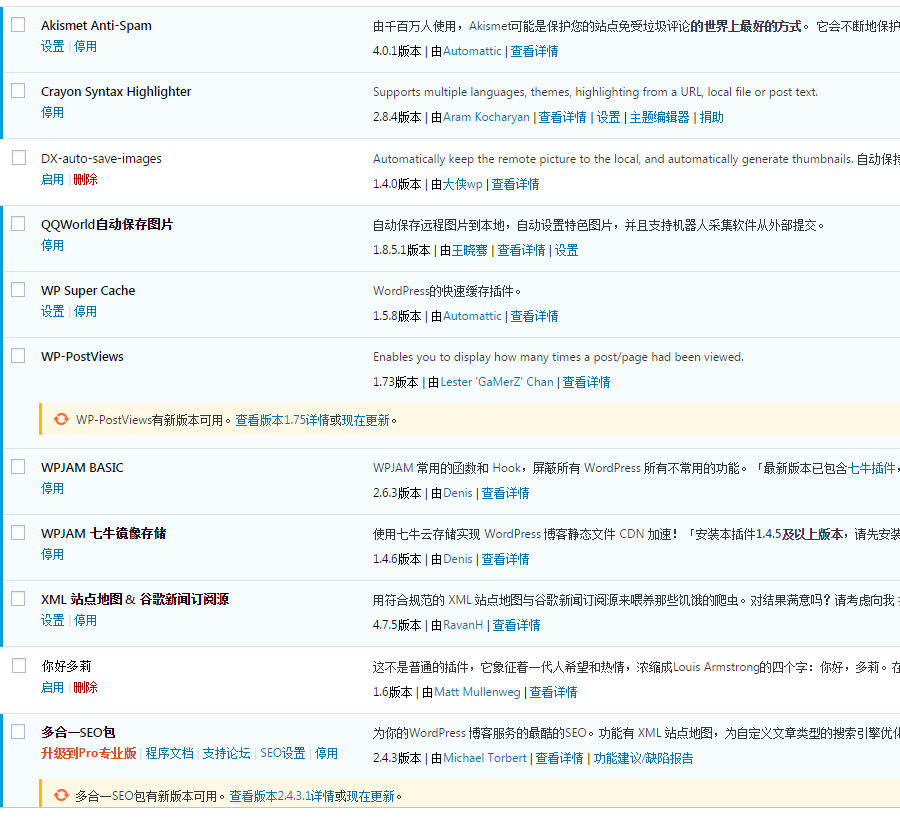This screenshot has height=831, width=900.
Task: Deactivate WP Super Cache via 停用
Action: [85, 312]
